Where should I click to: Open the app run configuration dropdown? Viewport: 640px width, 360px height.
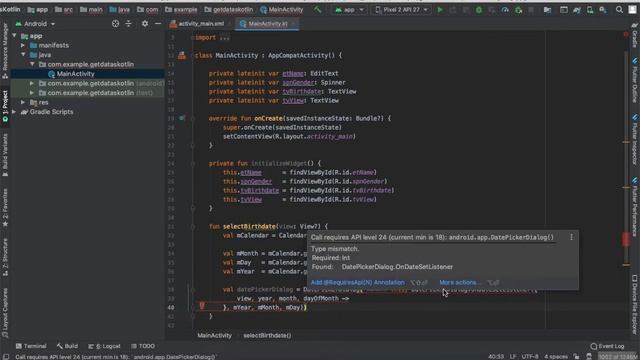click(349, 9)
